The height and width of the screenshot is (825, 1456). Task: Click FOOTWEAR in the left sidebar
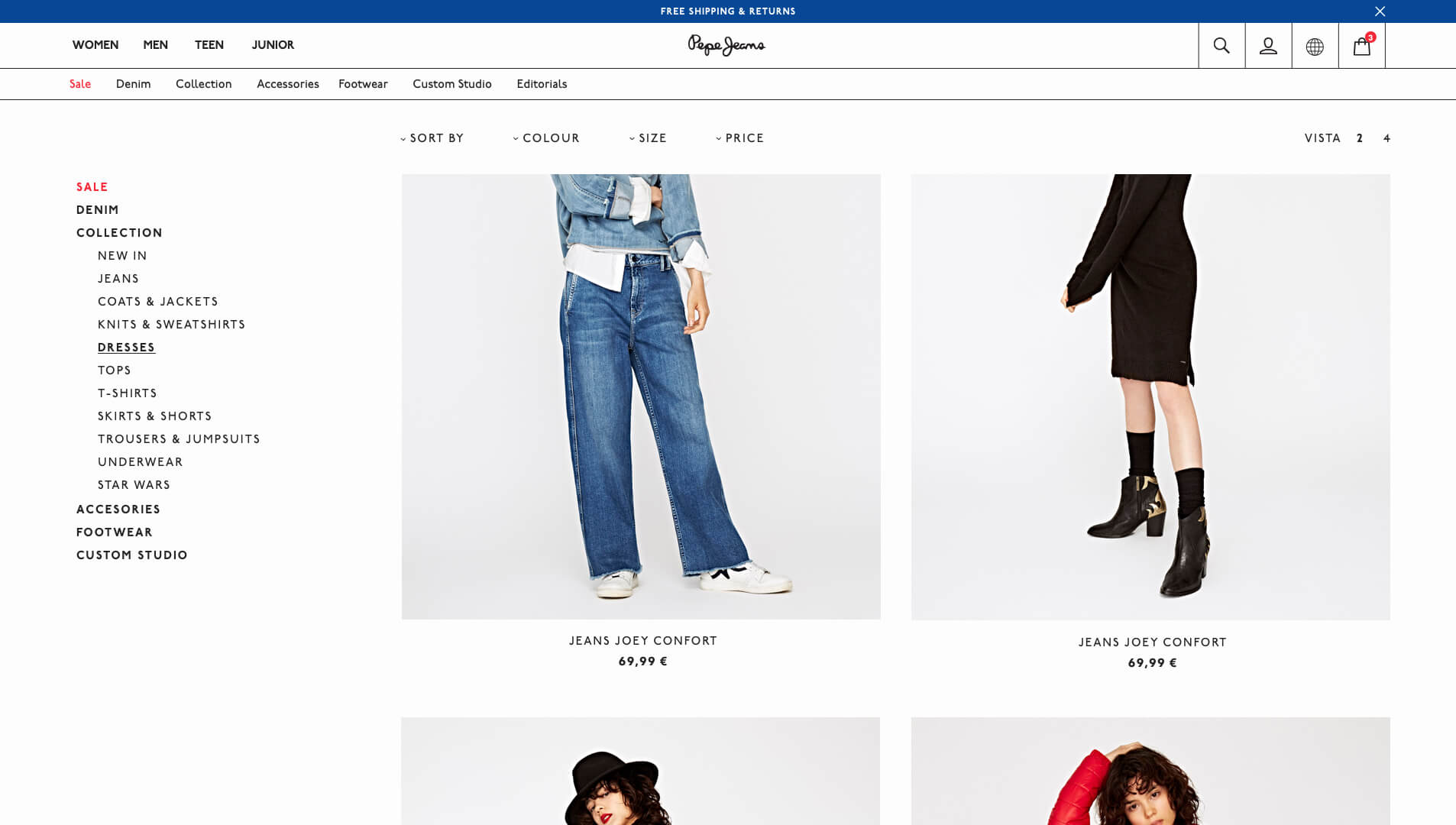tap(115, 532)
